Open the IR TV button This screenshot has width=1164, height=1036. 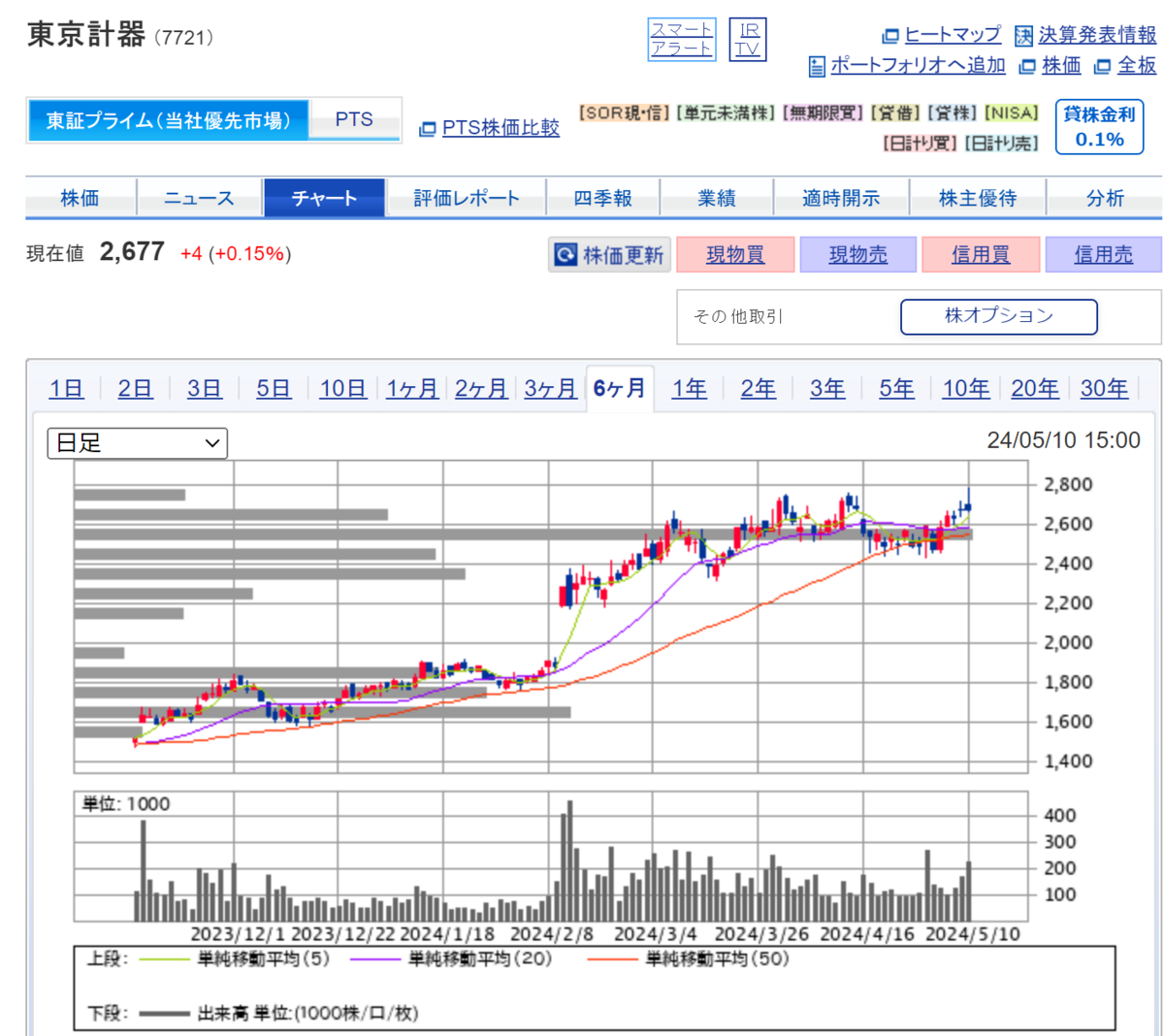click(x=748, y=40)
